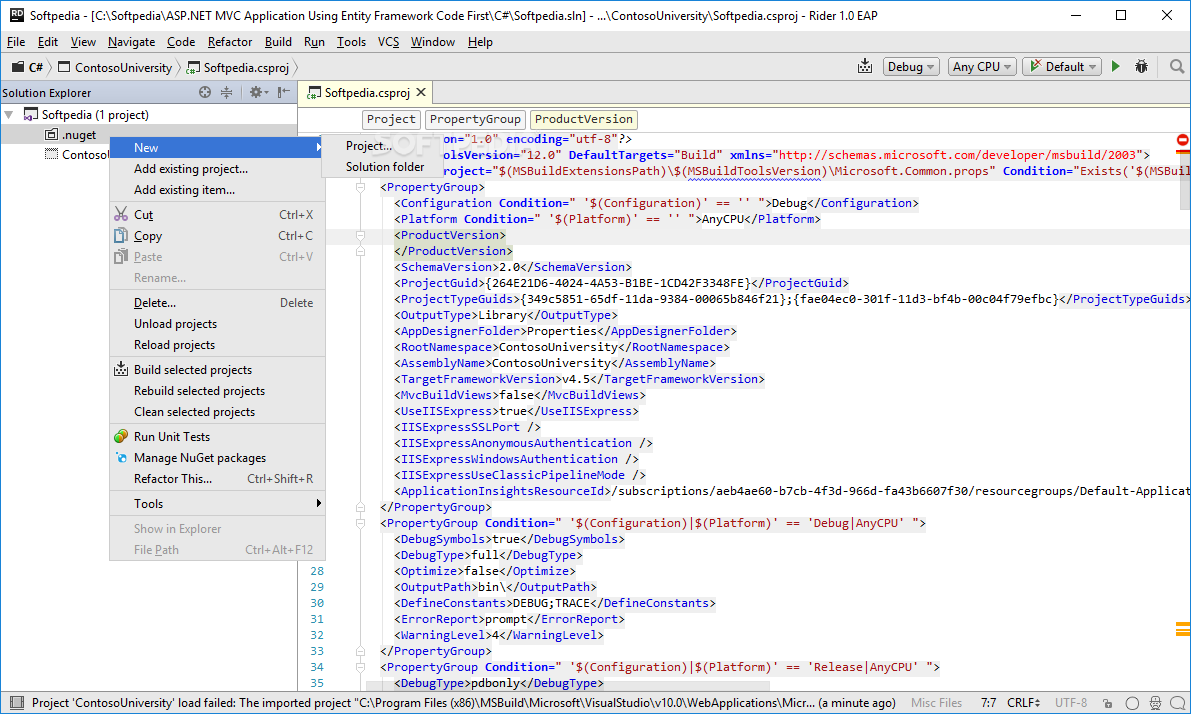Collapse the Debug|AnyCPU PropertyGroup fold
The image size is (1191, 714).
point(361,523)
